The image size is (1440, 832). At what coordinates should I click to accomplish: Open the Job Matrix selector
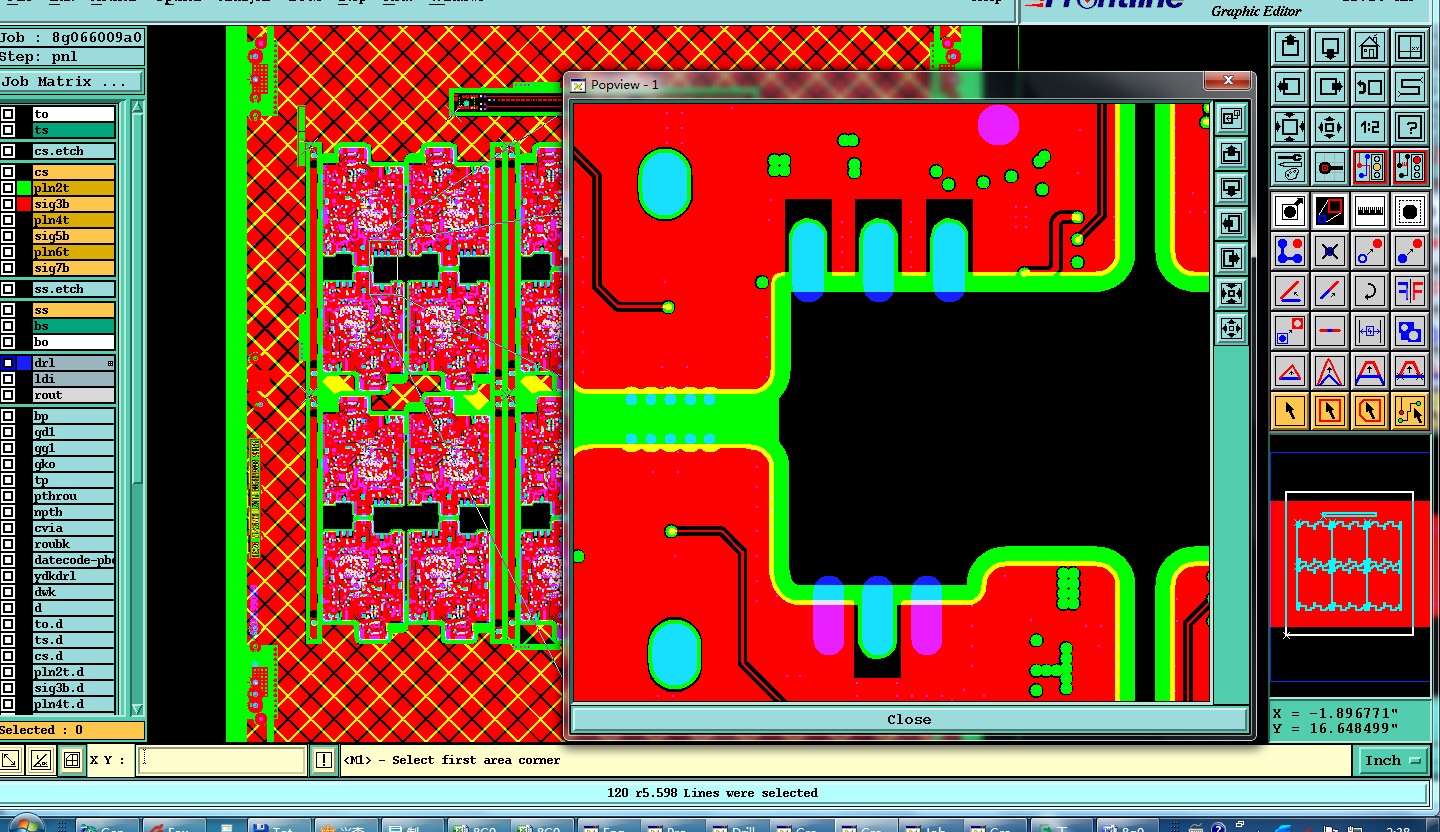(x=71, y=81)
